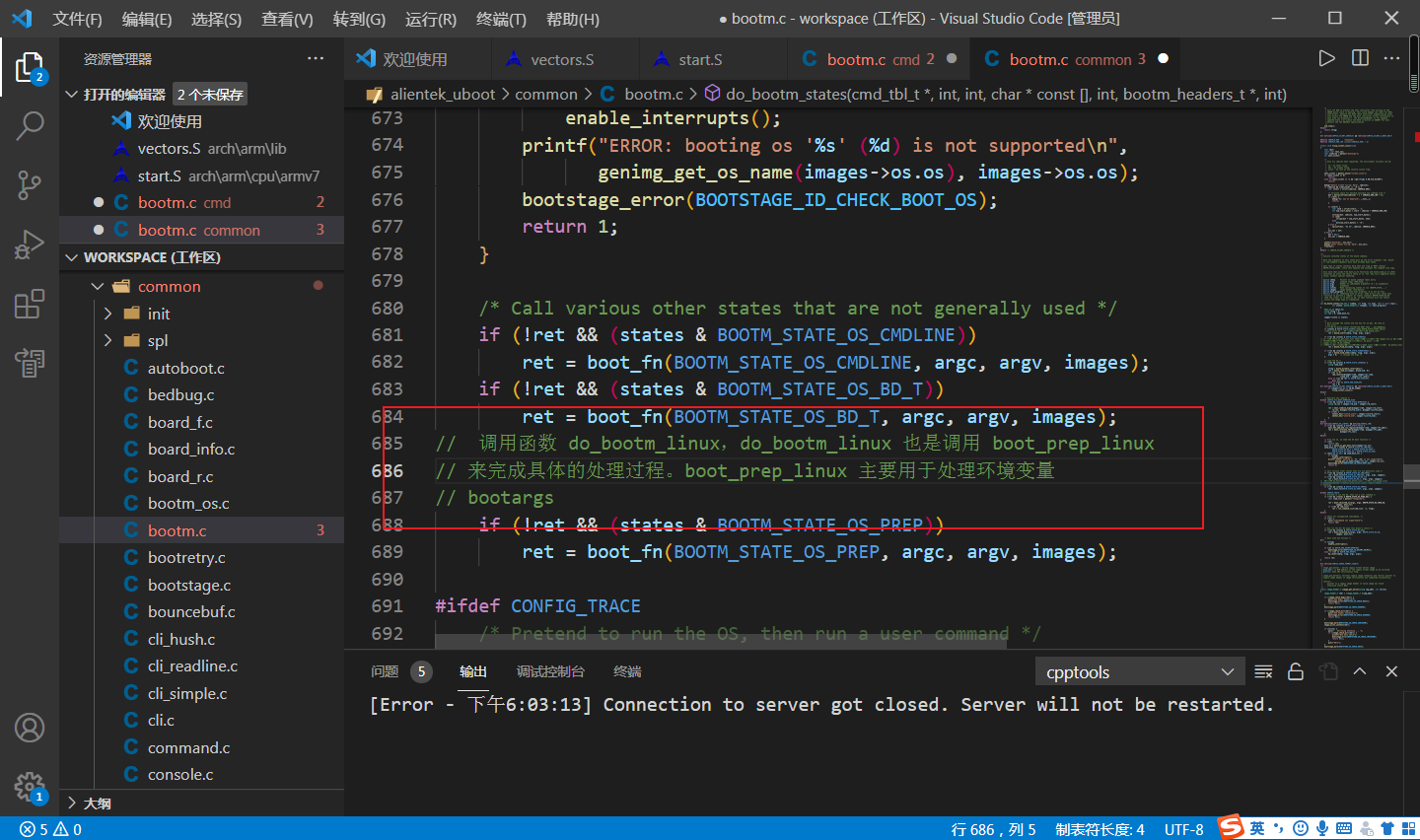Toggle Sogou English/Chinese mode
This screenshot has width=1420, height=840.
pyautogui.click(x=1257, y=828)
